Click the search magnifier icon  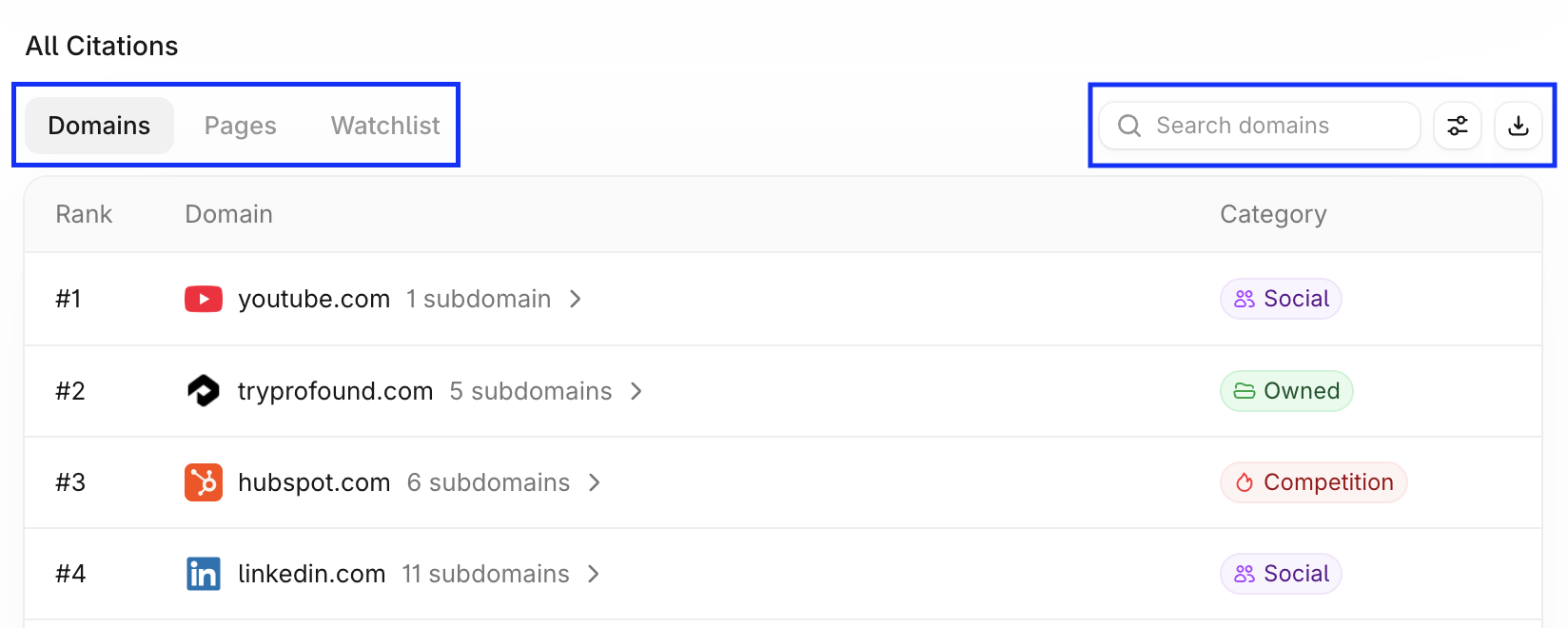(1129, 126)
